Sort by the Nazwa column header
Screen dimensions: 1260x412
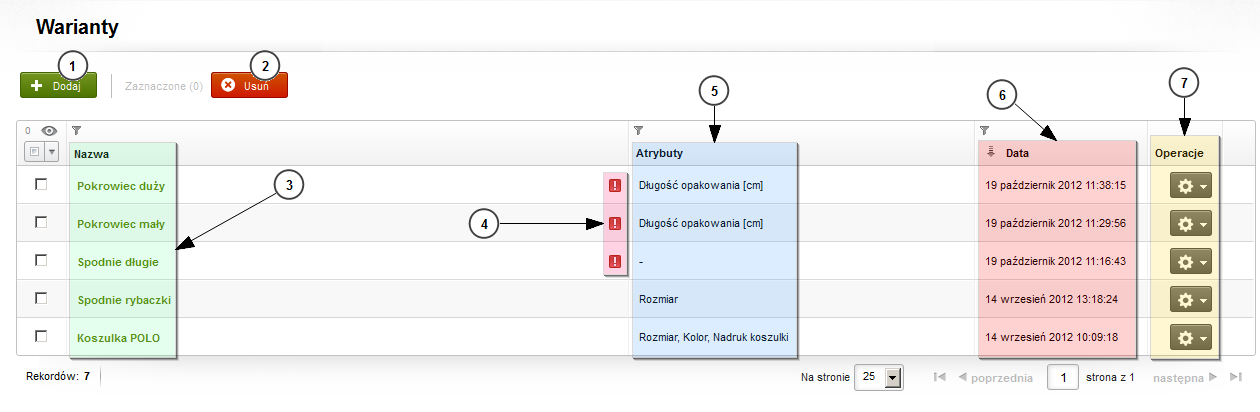point(91,154)
